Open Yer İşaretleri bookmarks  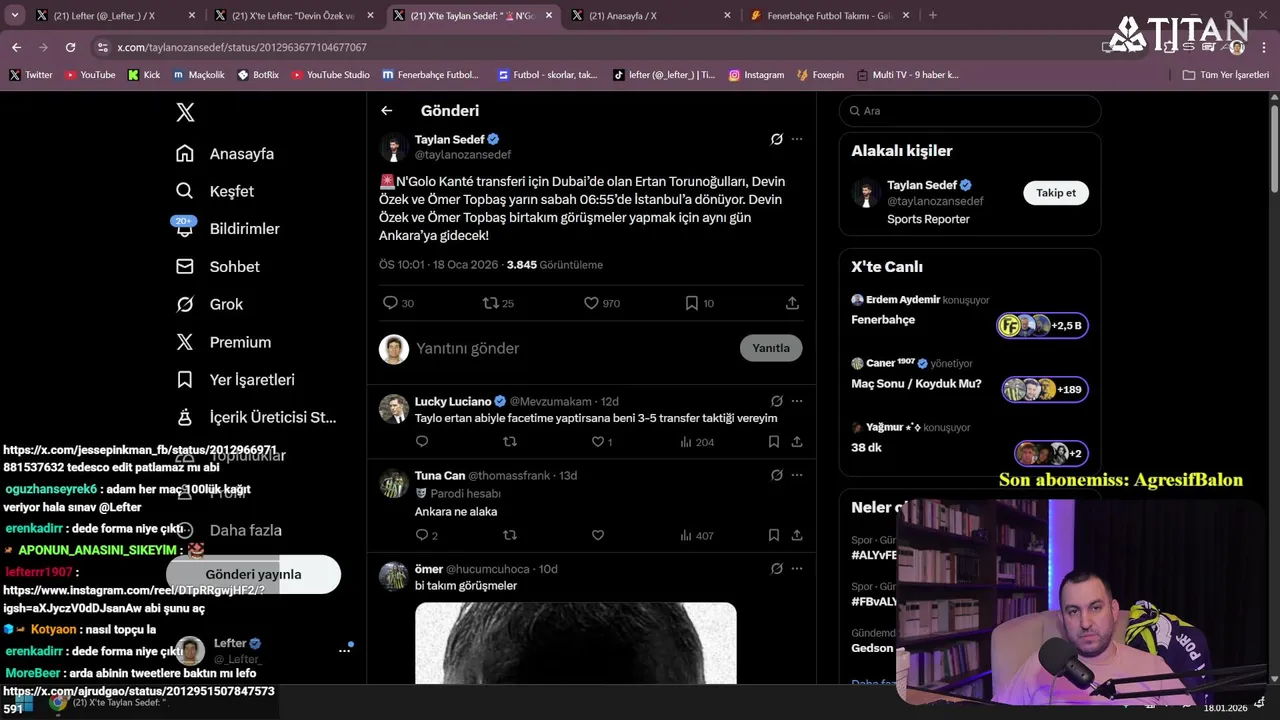click(x=235, y=380)
